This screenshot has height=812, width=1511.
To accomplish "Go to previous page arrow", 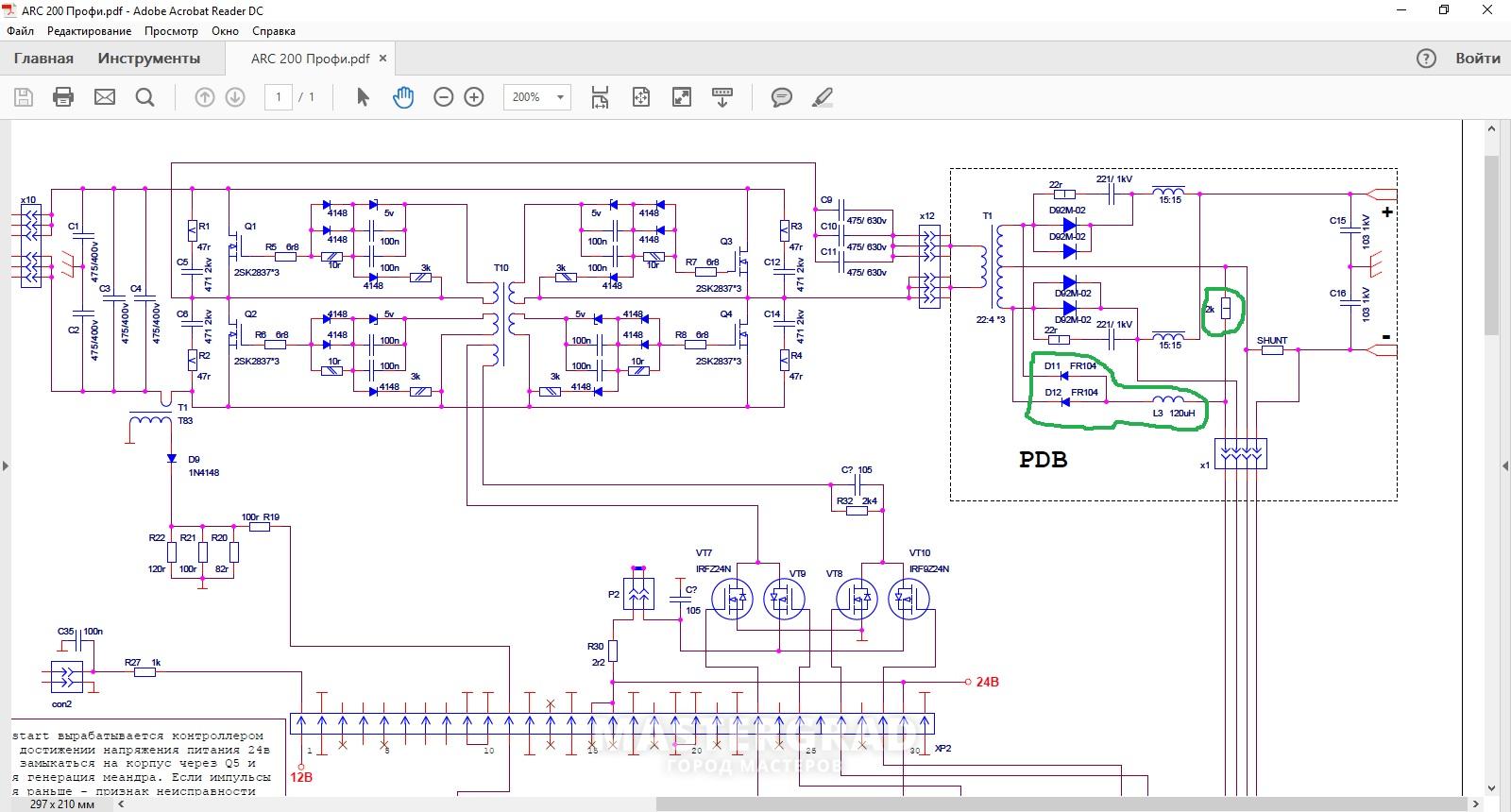I will pos(205,97).
